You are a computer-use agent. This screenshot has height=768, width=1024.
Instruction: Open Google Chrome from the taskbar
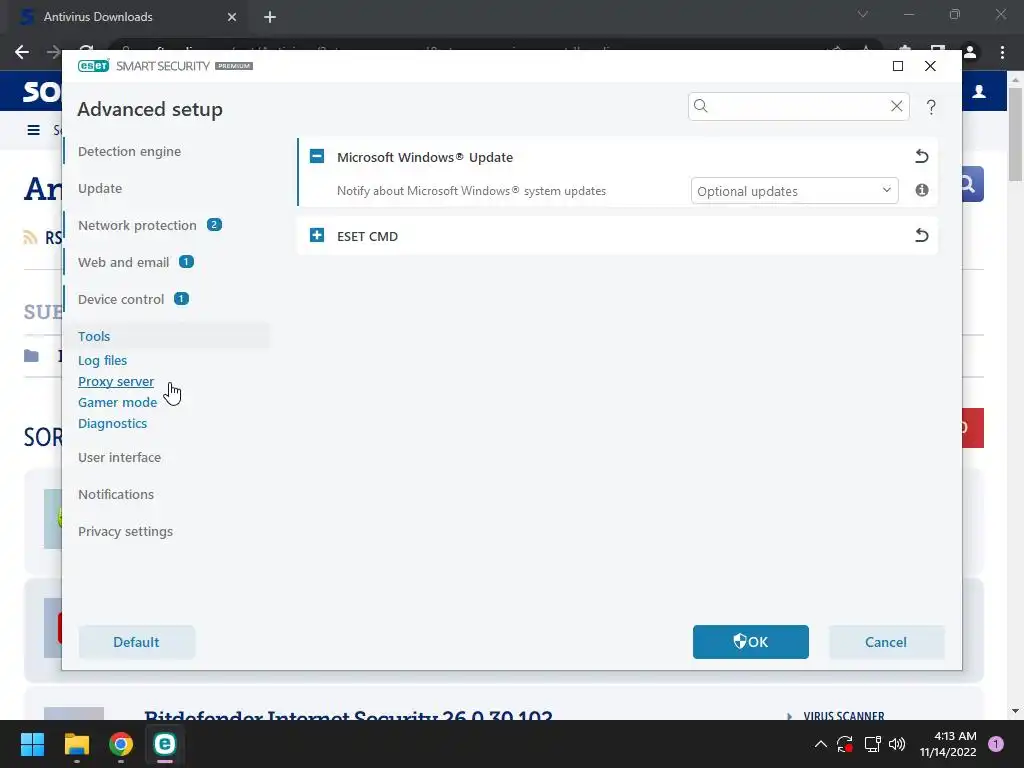[x=121, y=744]
